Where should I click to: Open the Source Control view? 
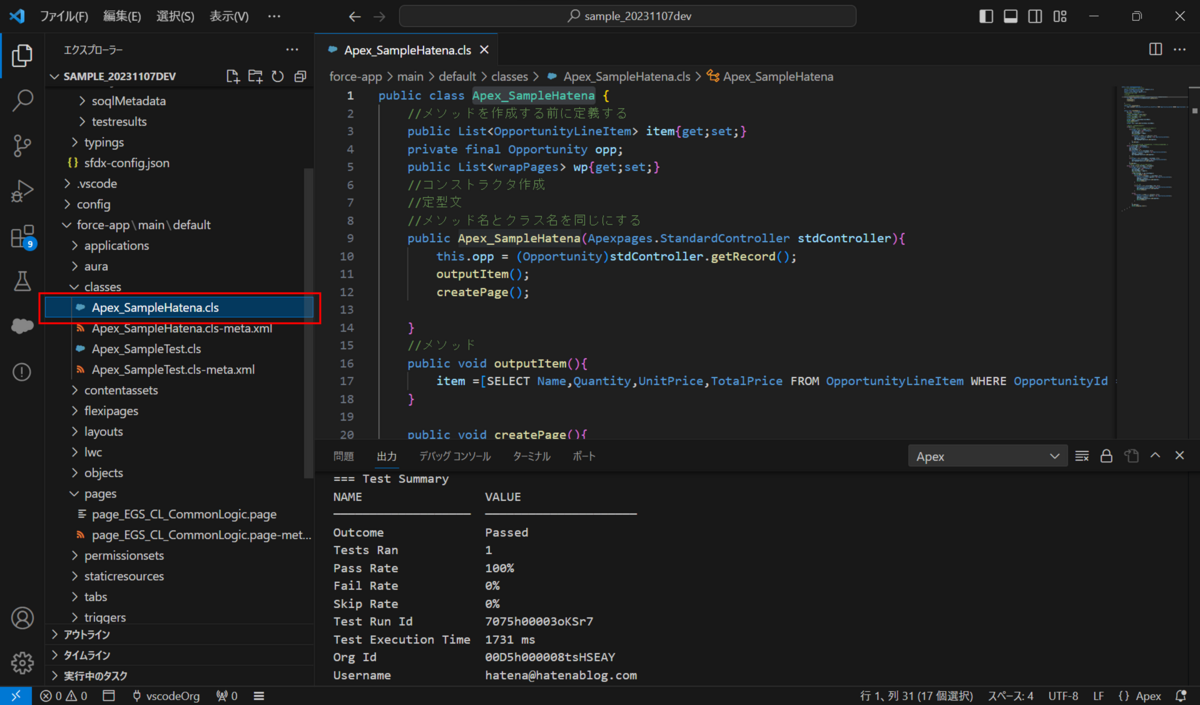[22, 146]
